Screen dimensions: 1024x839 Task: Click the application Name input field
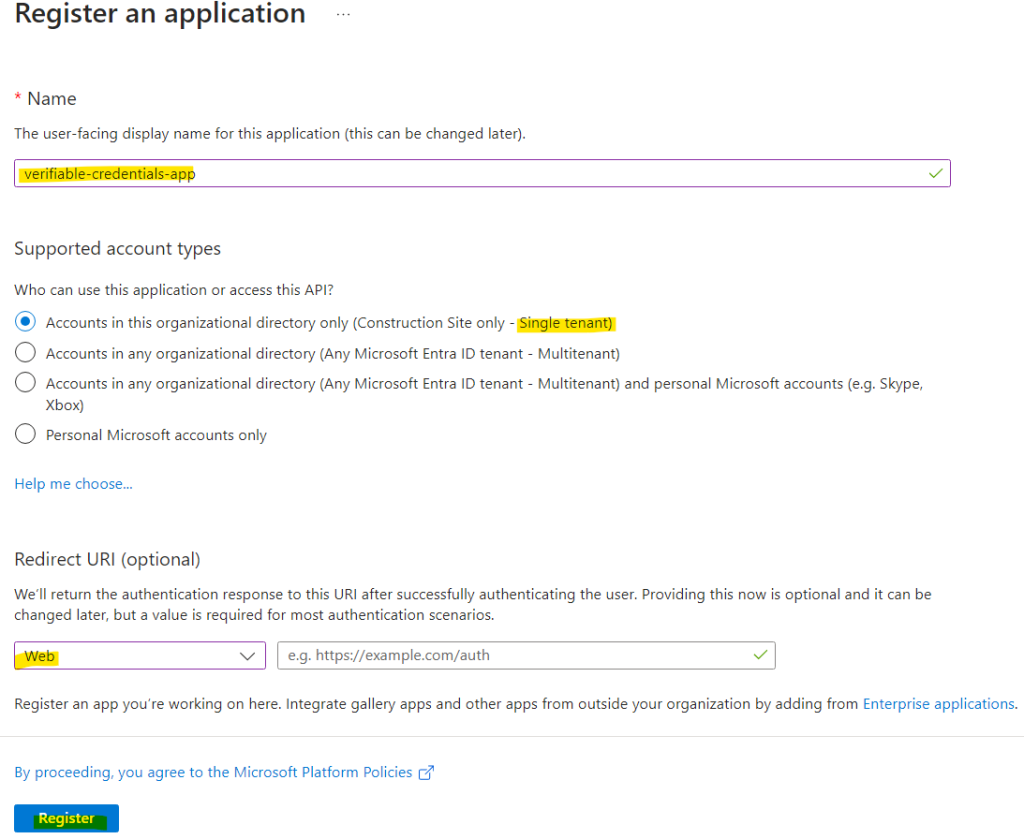[482, 174]
